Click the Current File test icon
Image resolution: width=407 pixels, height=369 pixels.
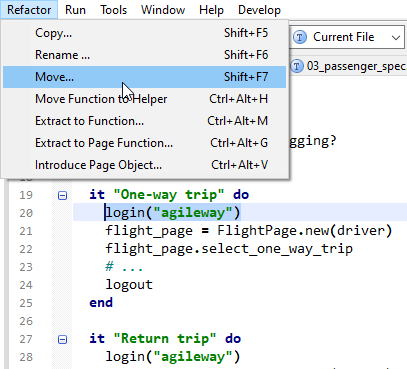click(x=300, y=37)
